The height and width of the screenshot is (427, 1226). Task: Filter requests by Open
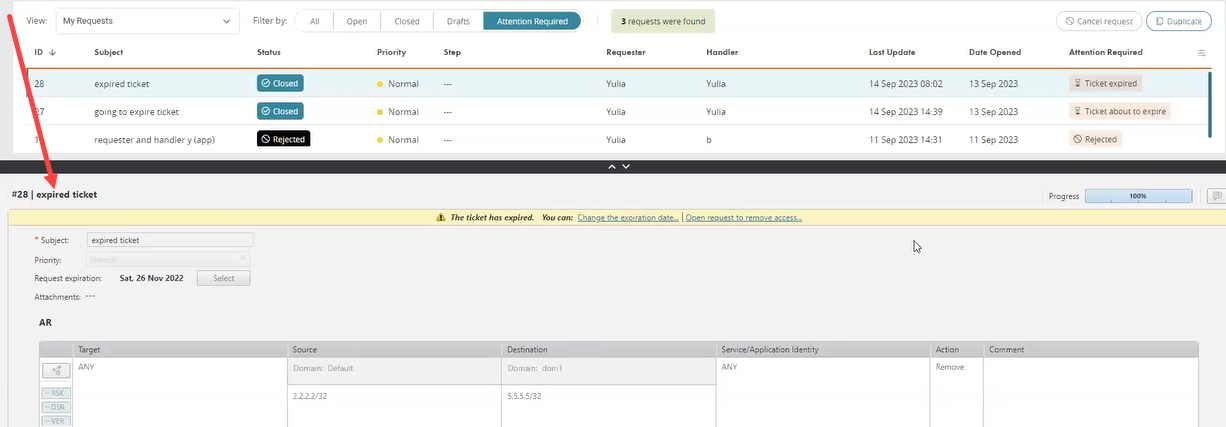[x=356, y=21]
